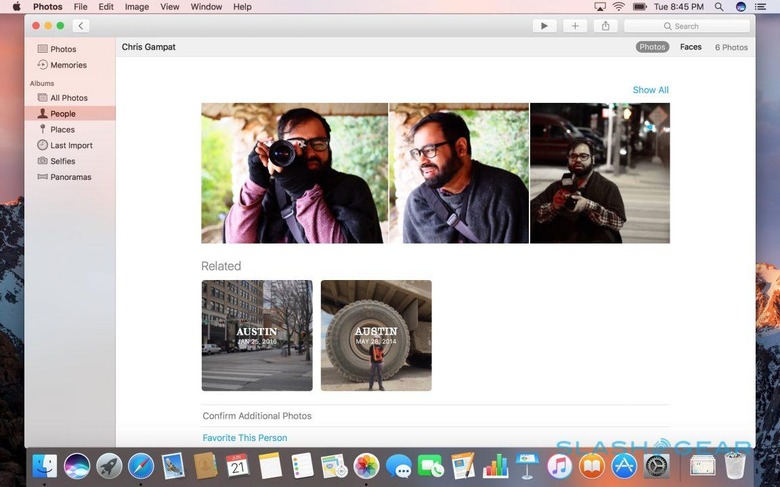
Task: Open Places album in sidebar
Action: [x=62, y=129]
